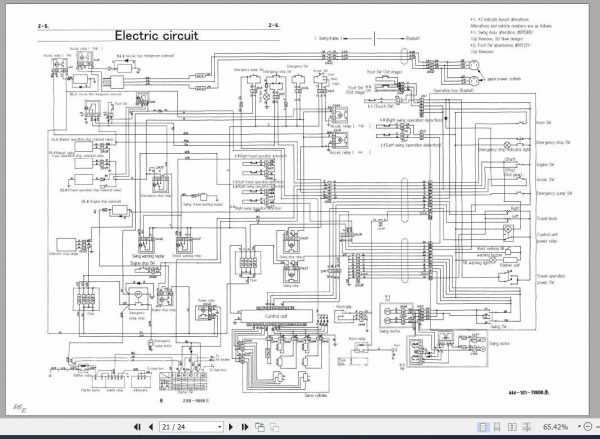Click the 65.42% zoom value

click(x=555, y=427)
